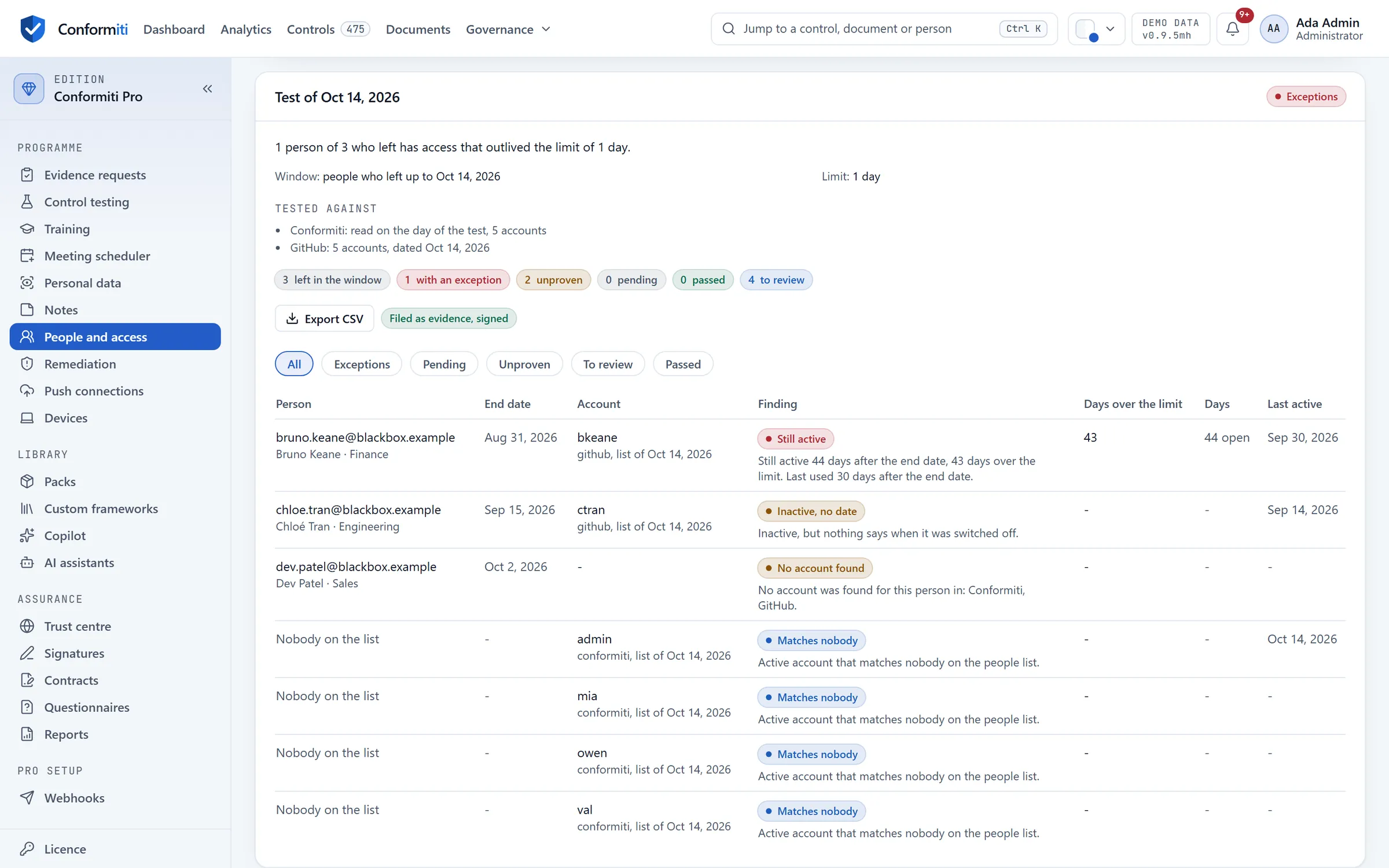The width and height of the screenshot is (1389, 868).
Task: Click the Edition diamond badge icon
Action: click(29, 89)
